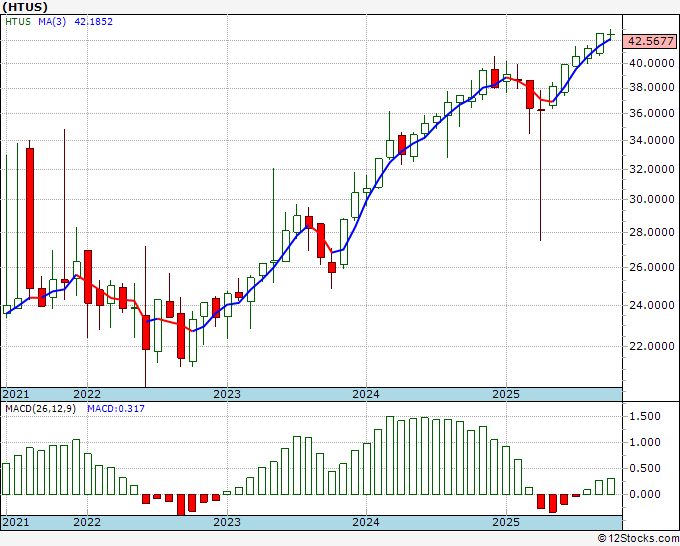Click the MACD:0.317 value label
This screenshot has height=546, width=680.
pyautogui.click(x=116, y=409)
